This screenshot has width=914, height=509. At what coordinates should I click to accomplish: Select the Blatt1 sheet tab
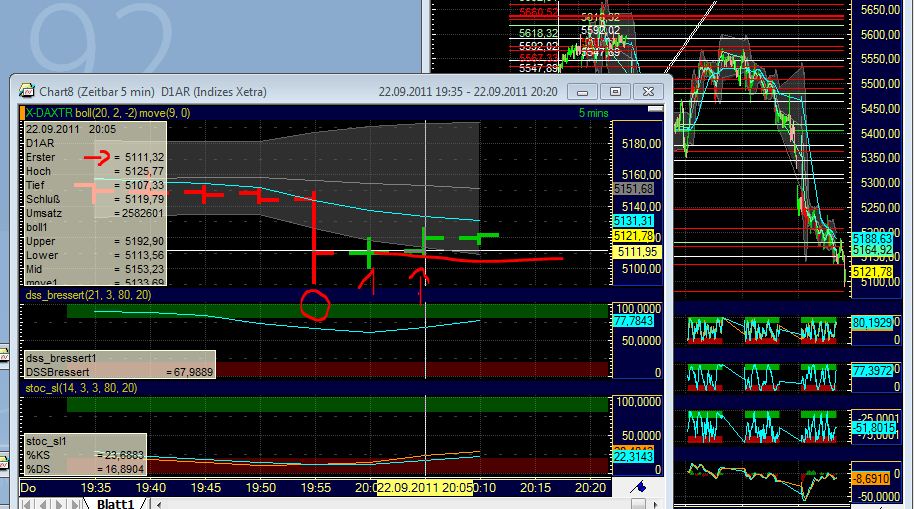[x=115, y=503]
